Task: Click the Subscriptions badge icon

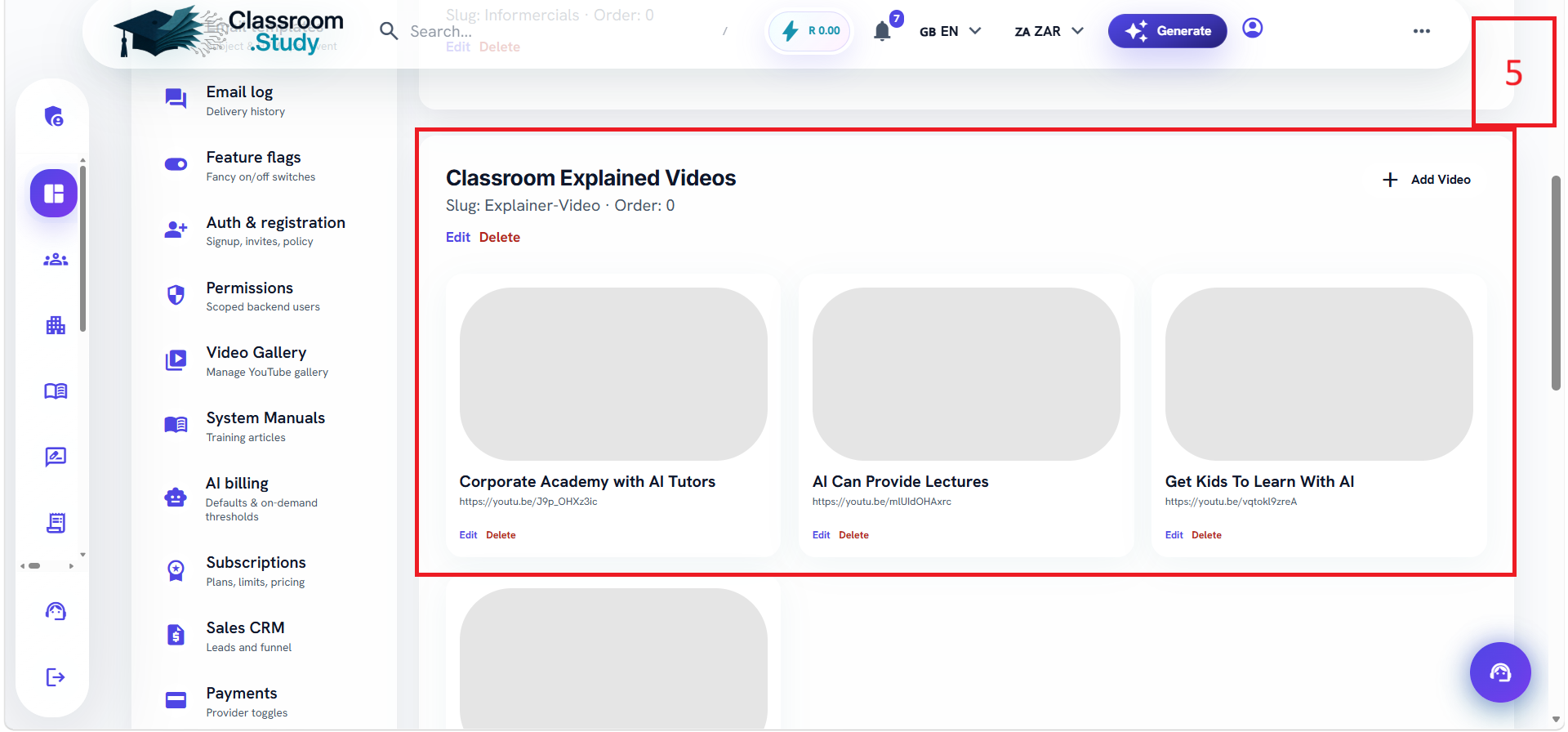Action: tap(176, 570)
